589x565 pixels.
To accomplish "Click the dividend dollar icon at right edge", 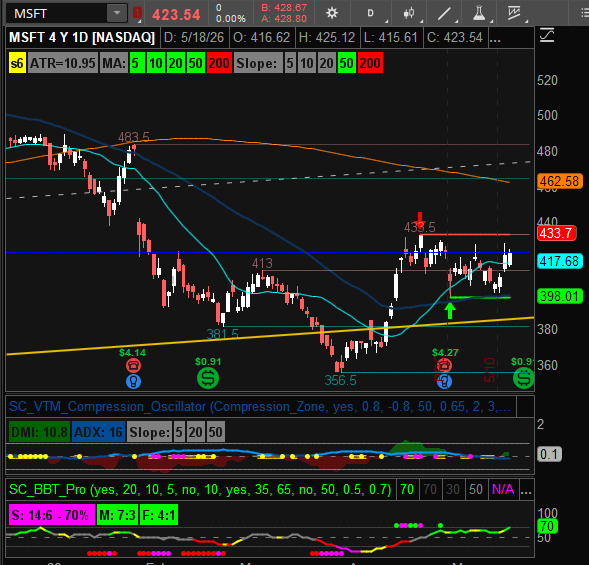I will (524, 378).
